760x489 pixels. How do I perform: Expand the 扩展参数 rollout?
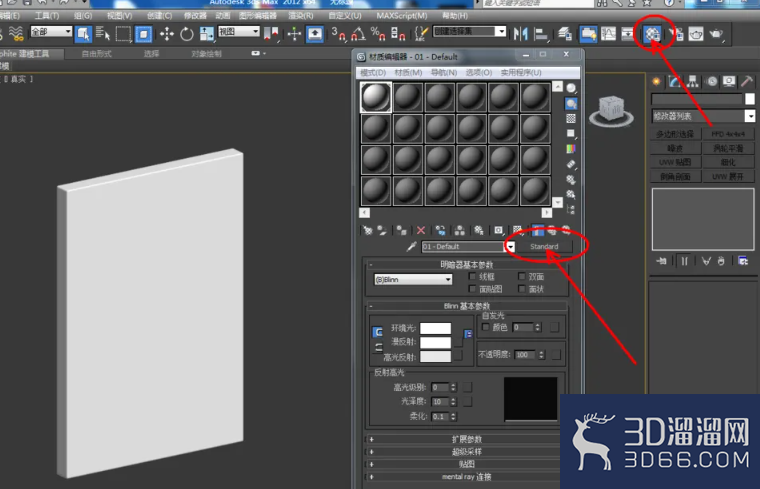pyautogui.click(x=466, y=439)
